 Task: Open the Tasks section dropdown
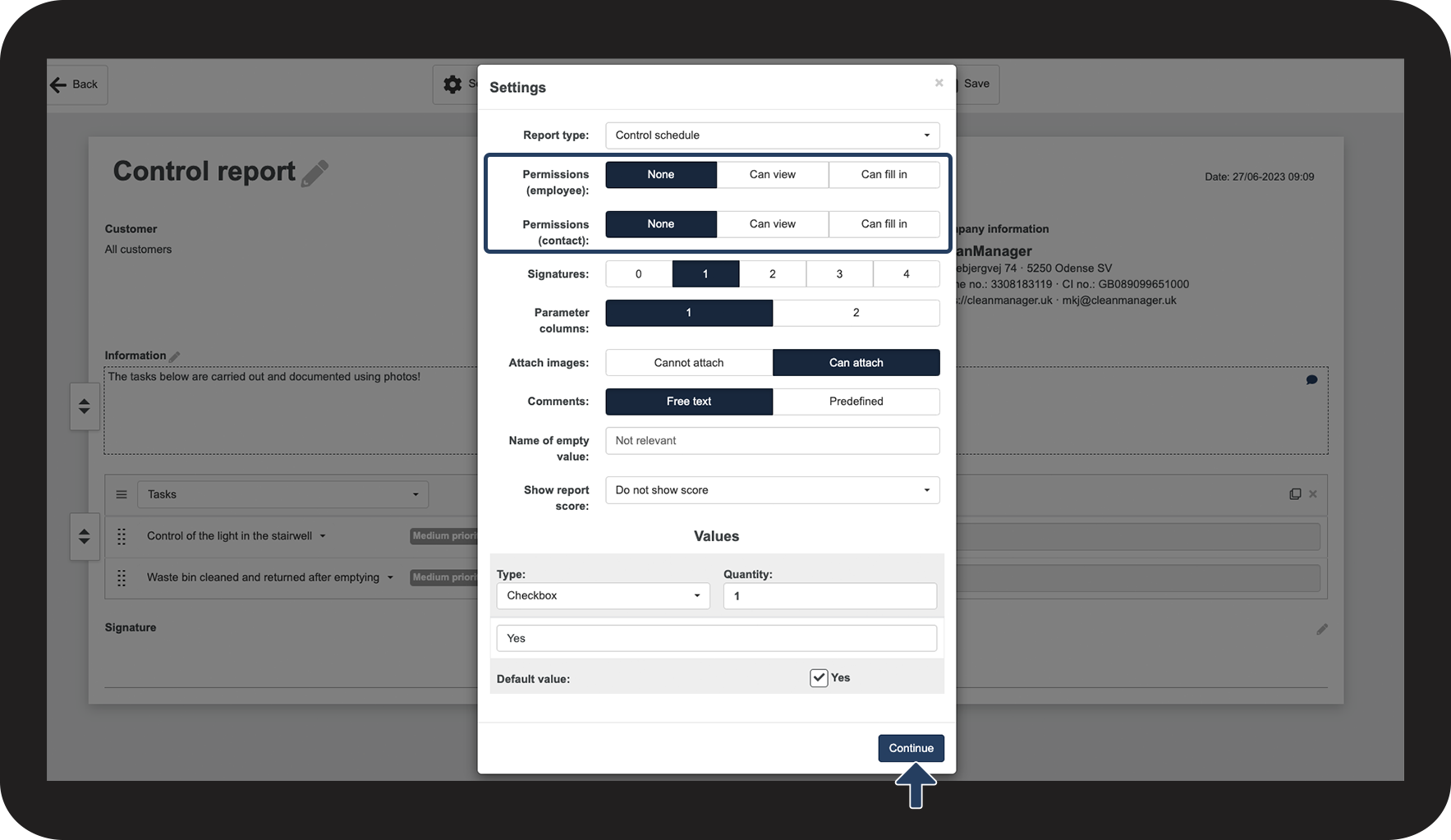[x=282, y=494]
